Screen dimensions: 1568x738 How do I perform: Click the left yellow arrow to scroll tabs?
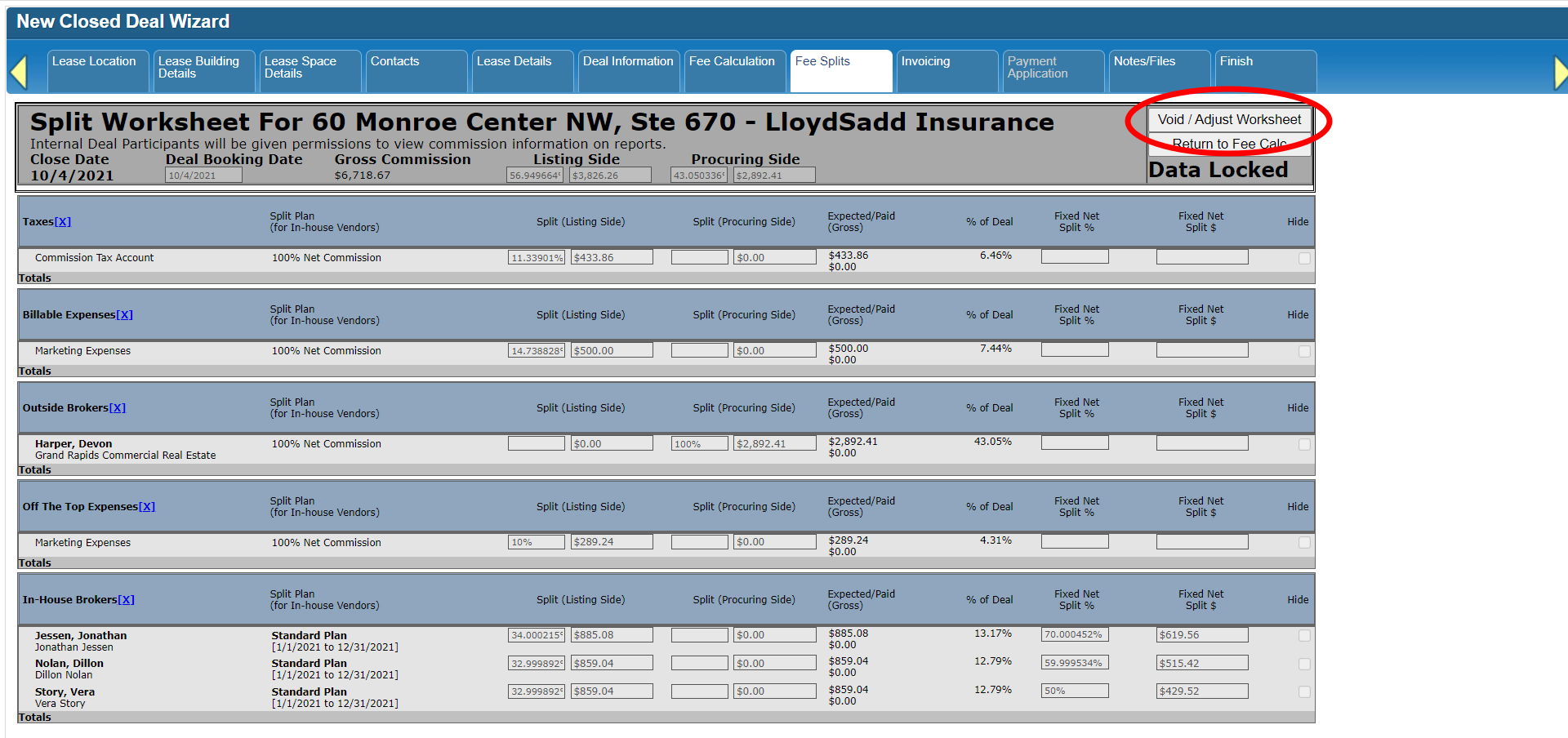19,72
